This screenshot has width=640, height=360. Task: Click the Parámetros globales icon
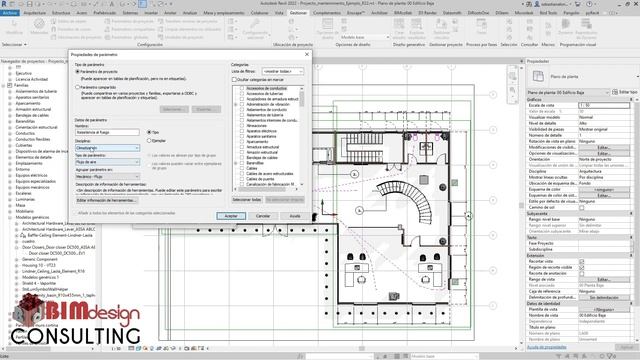click(108, 37)
